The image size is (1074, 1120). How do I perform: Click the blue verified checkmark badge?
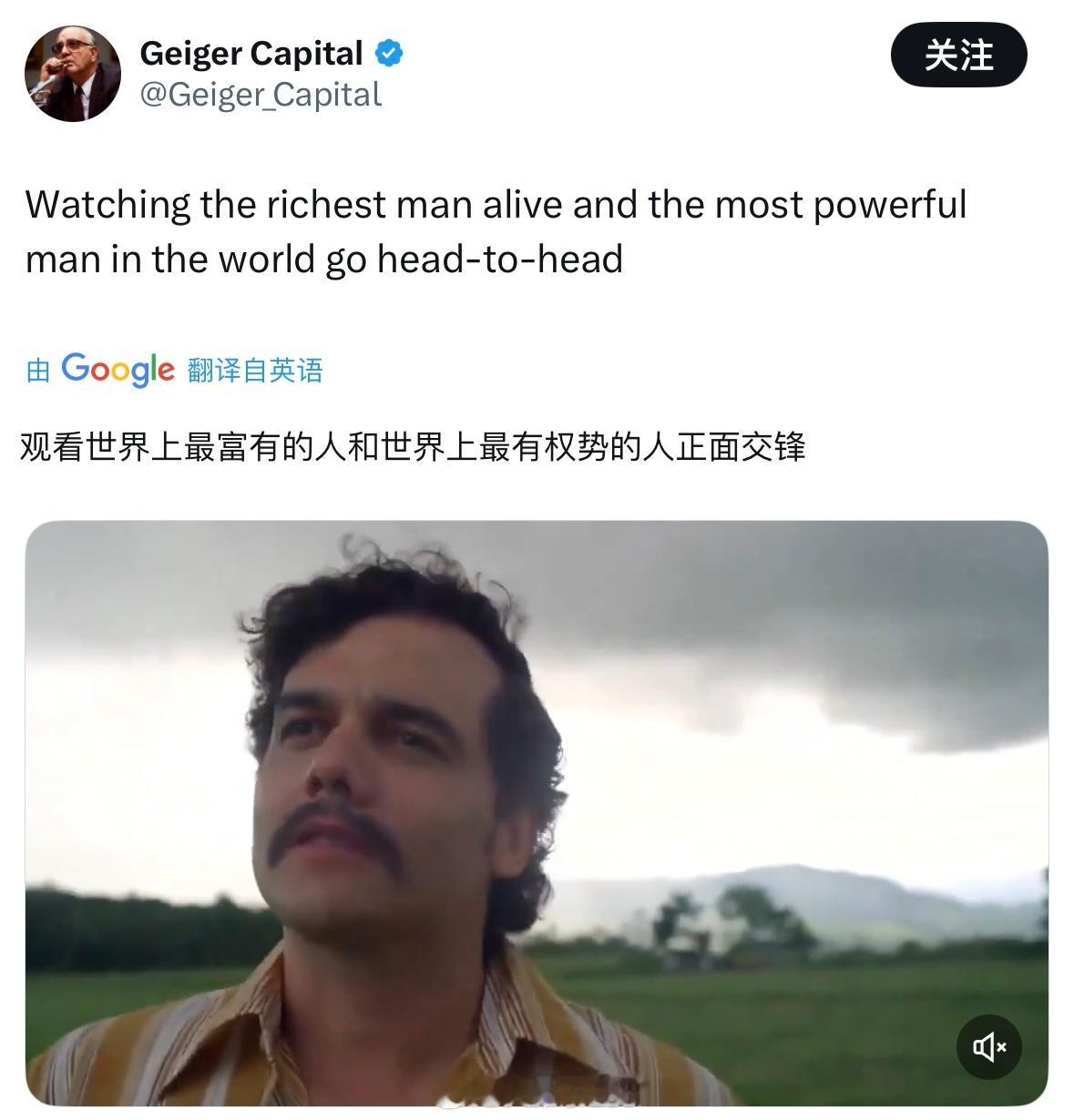[x=389, y=54]
